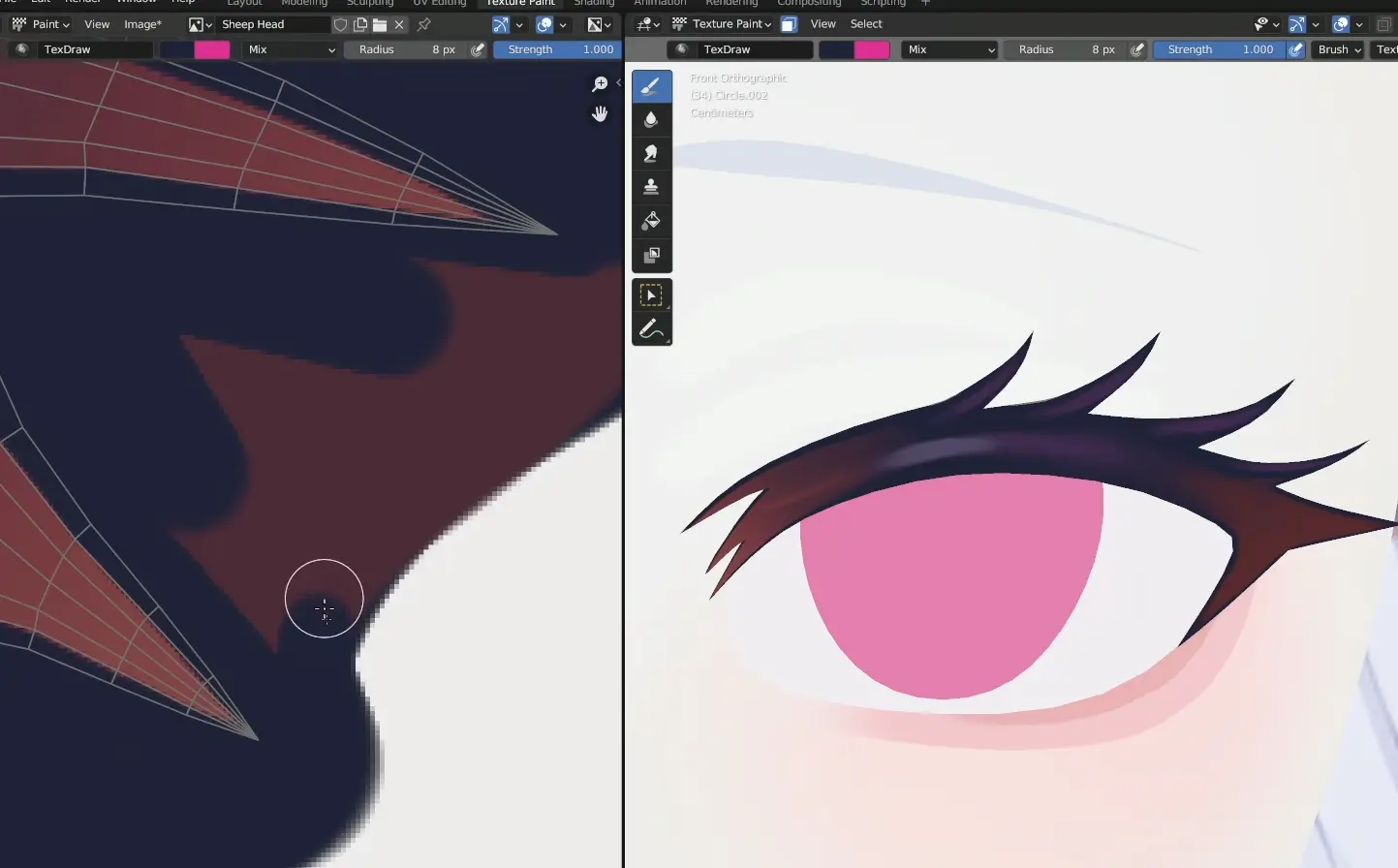The height and width of the screenshot is (868, 1398).
Task: Toggle image pin in image editor
Action: click(423, 24)
